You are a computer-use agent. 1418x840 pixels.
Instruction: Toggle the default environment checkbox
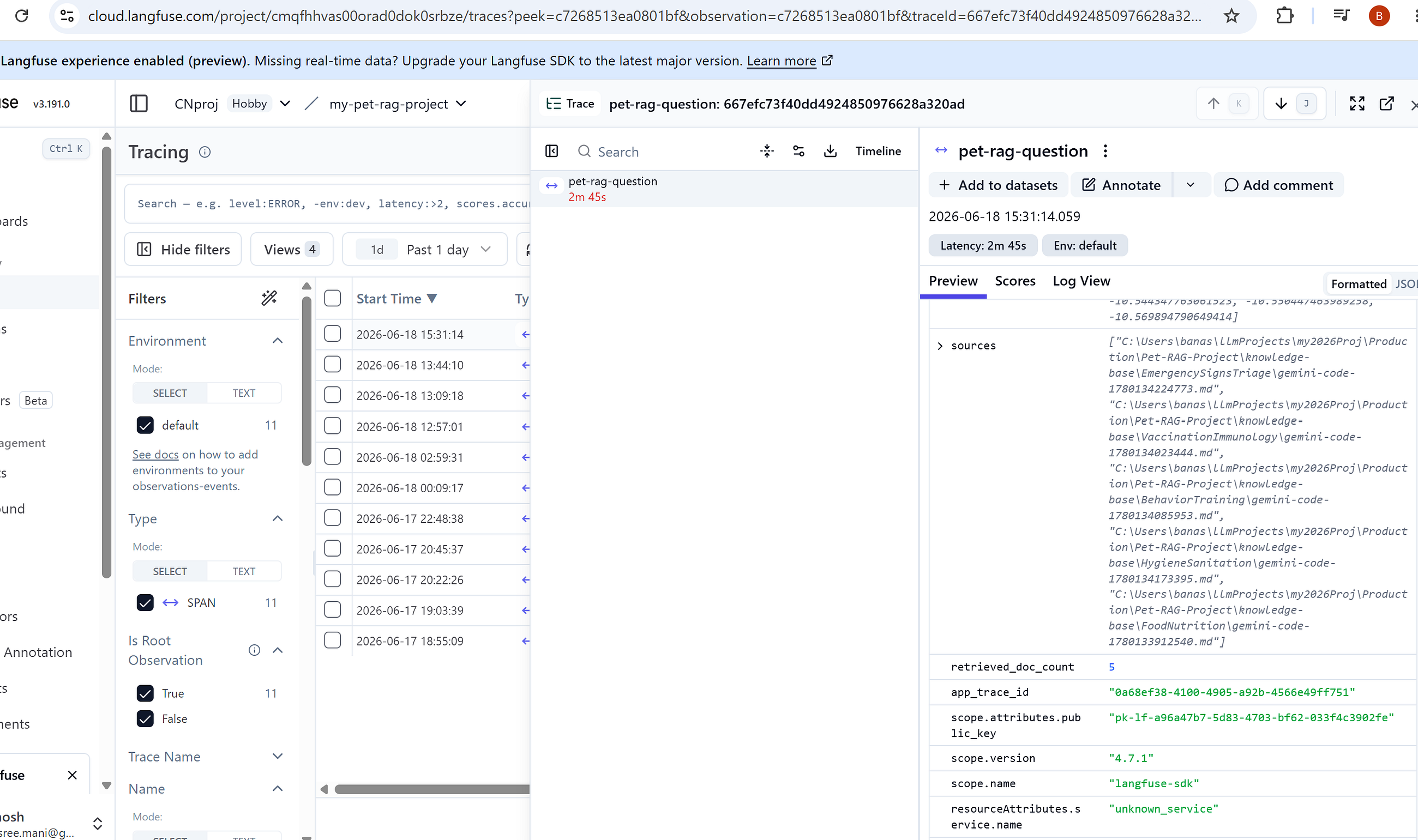(145, 425)
